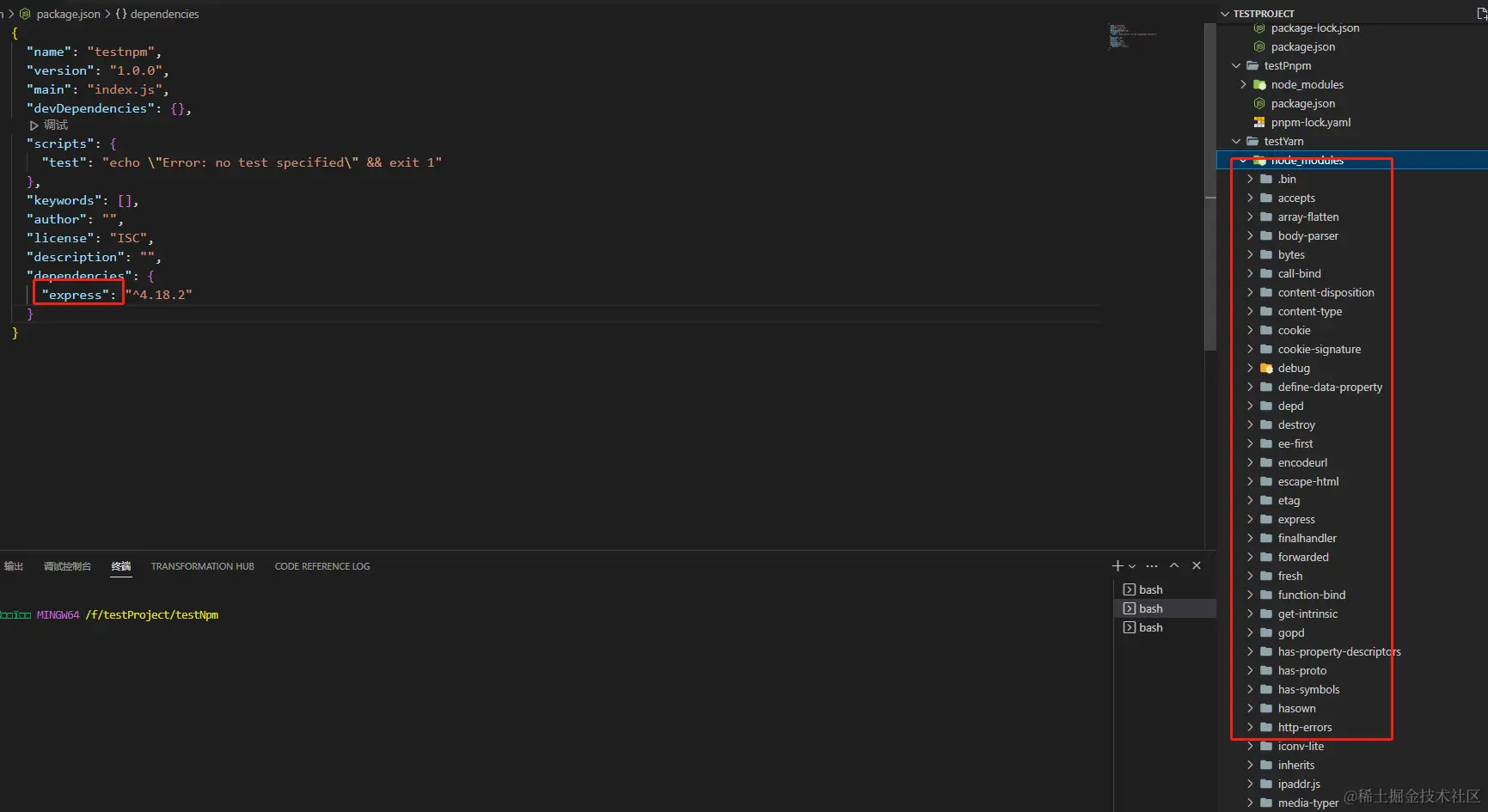1488x812 pixels.
Task: Select the first bash terminal entry
Action: point(1150,590)
